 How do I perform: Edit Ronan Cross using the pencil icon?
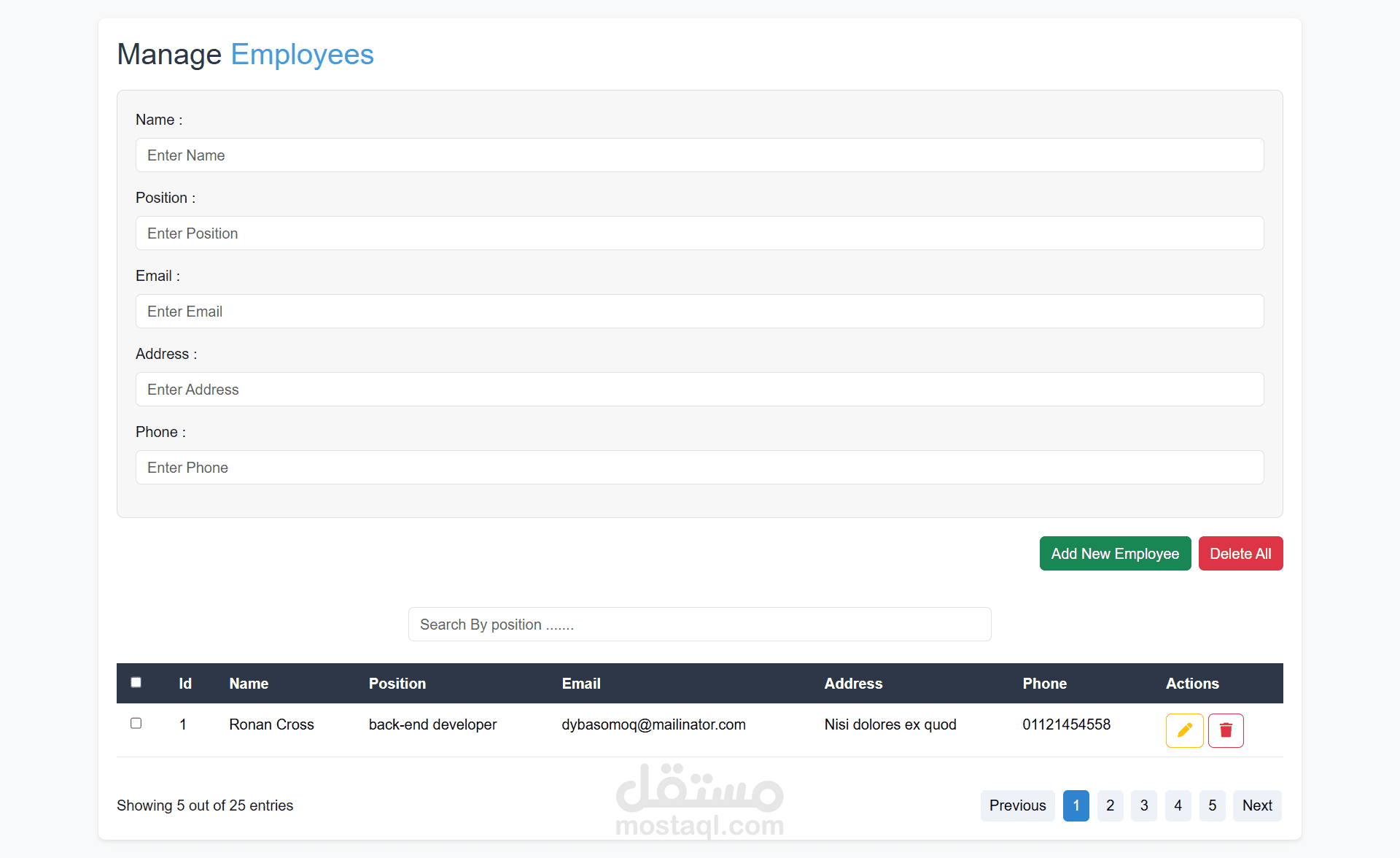[1184, 730]
